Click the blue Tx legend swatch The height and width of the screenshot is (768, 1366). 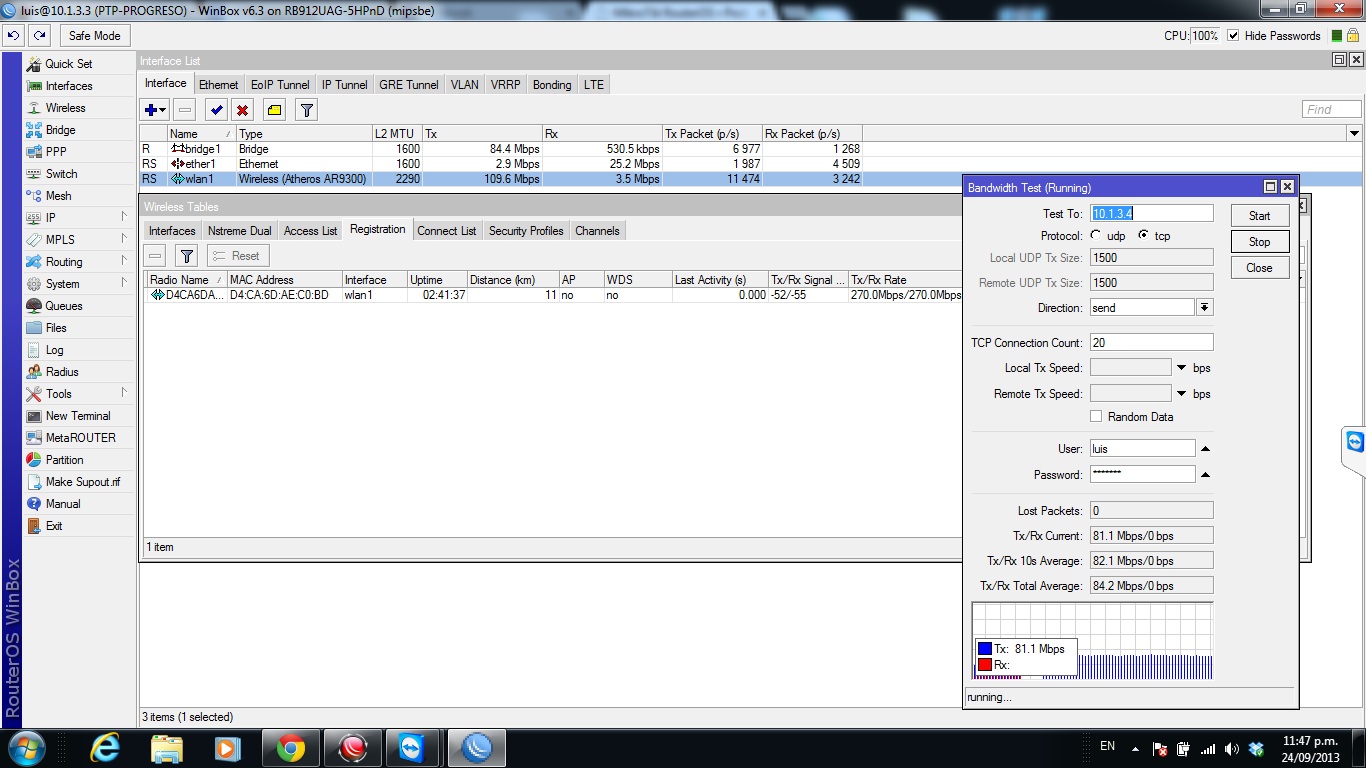984,649
